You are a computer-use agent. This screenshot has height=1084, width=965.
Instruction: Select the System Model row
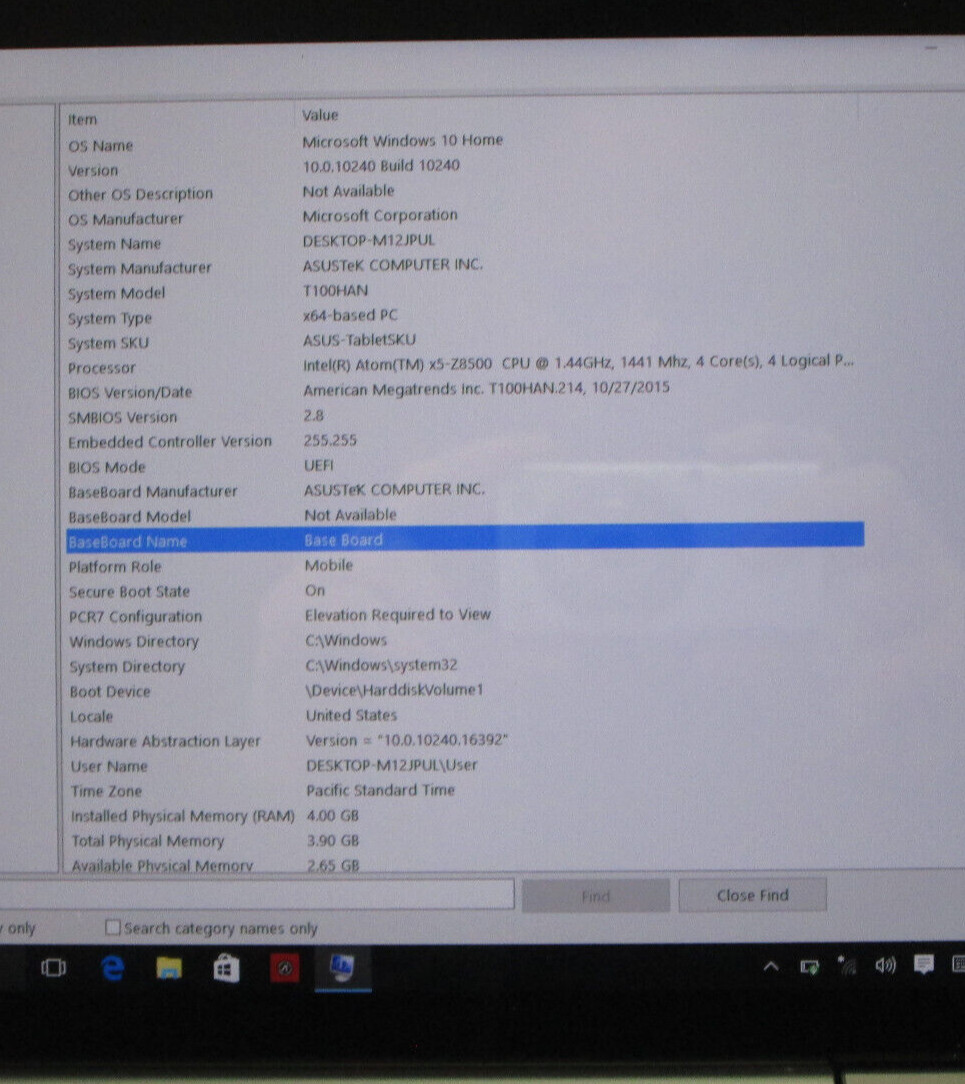(x=463, y=292)
